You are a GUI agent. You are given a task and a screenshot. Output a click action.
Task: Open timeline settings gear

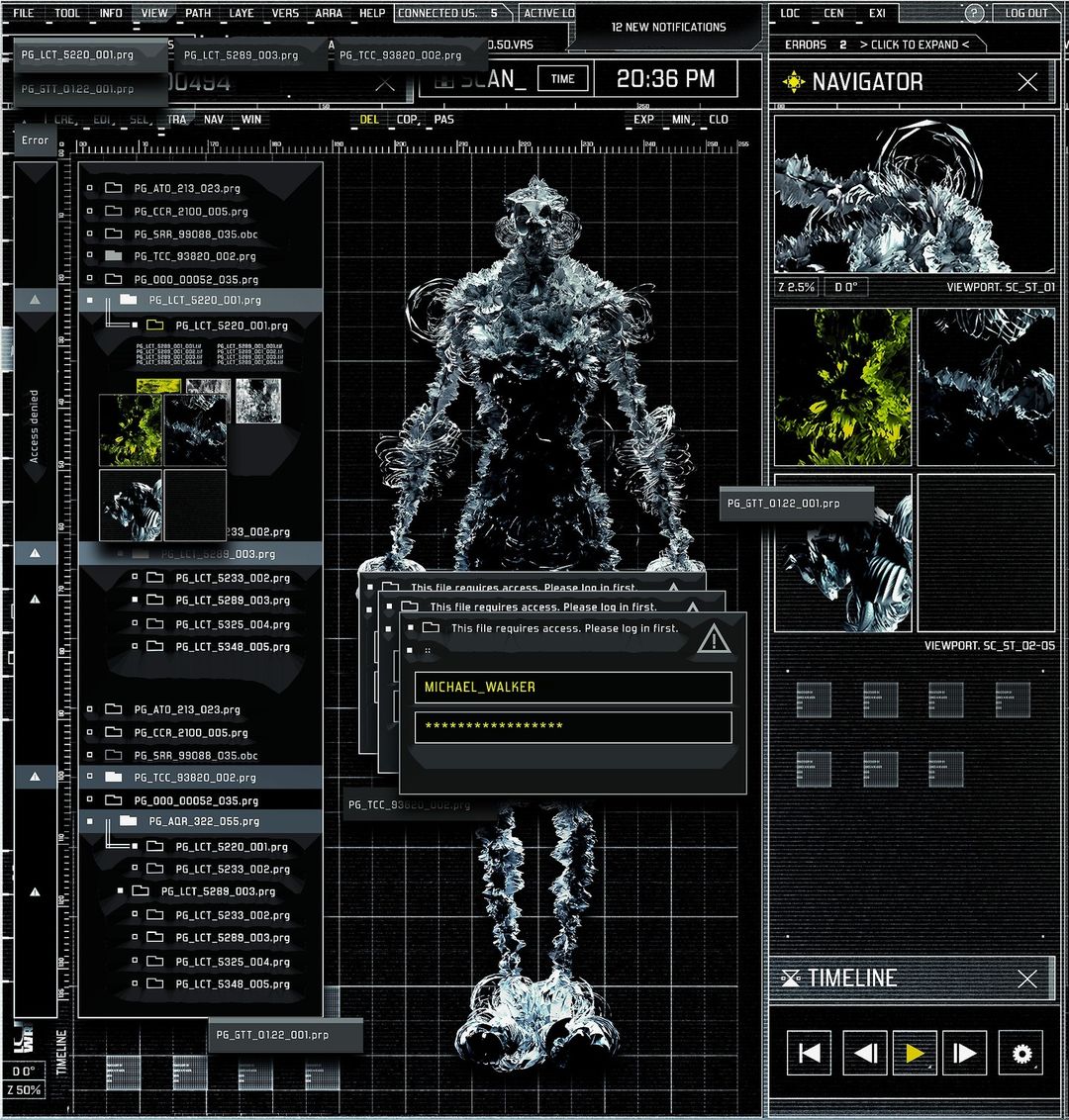tap(1021, 1052)
